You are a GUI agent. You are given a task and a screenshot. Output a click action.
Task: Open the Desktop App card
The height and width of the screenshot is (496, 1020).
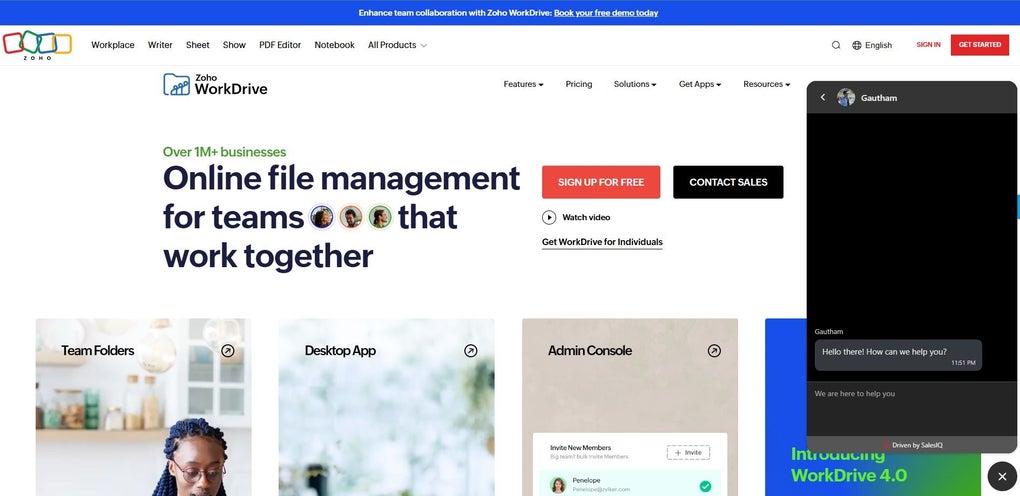click(386, 407)
